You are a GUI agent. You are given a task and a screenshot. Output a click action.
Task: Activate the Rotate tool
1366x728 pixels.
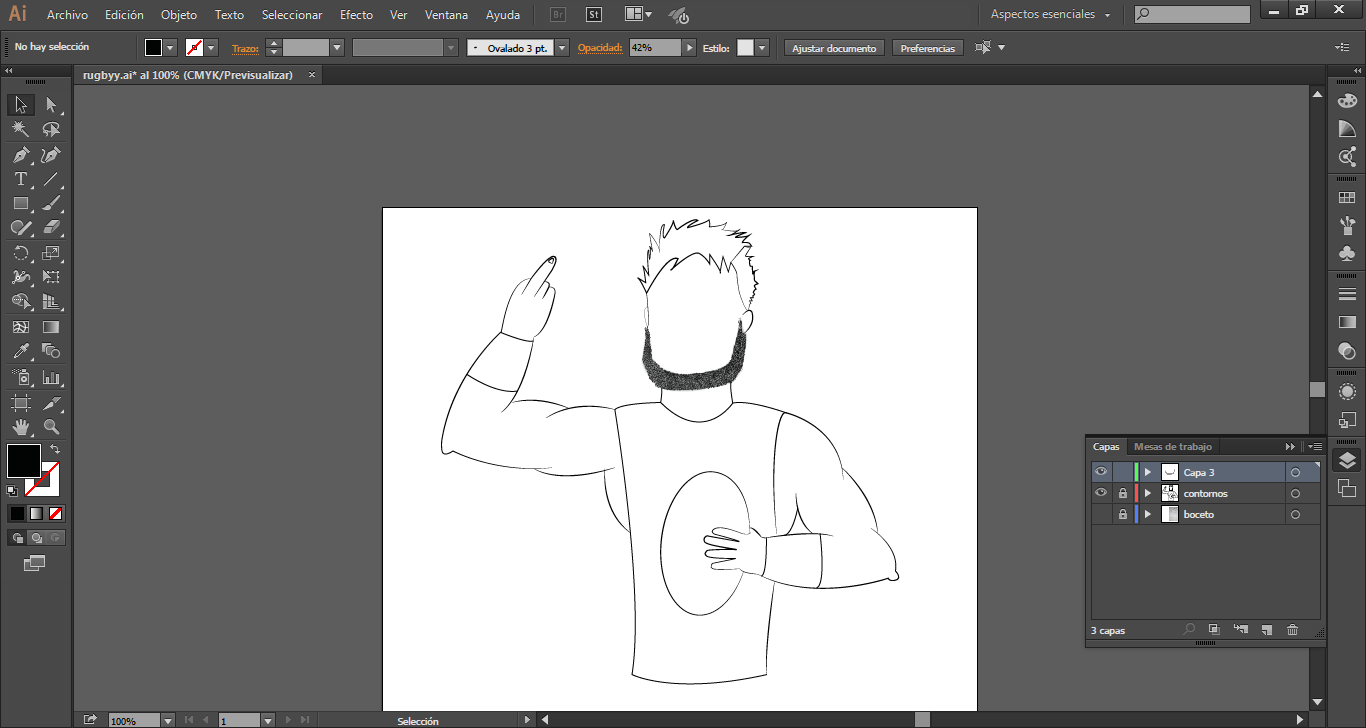(21, 253)
